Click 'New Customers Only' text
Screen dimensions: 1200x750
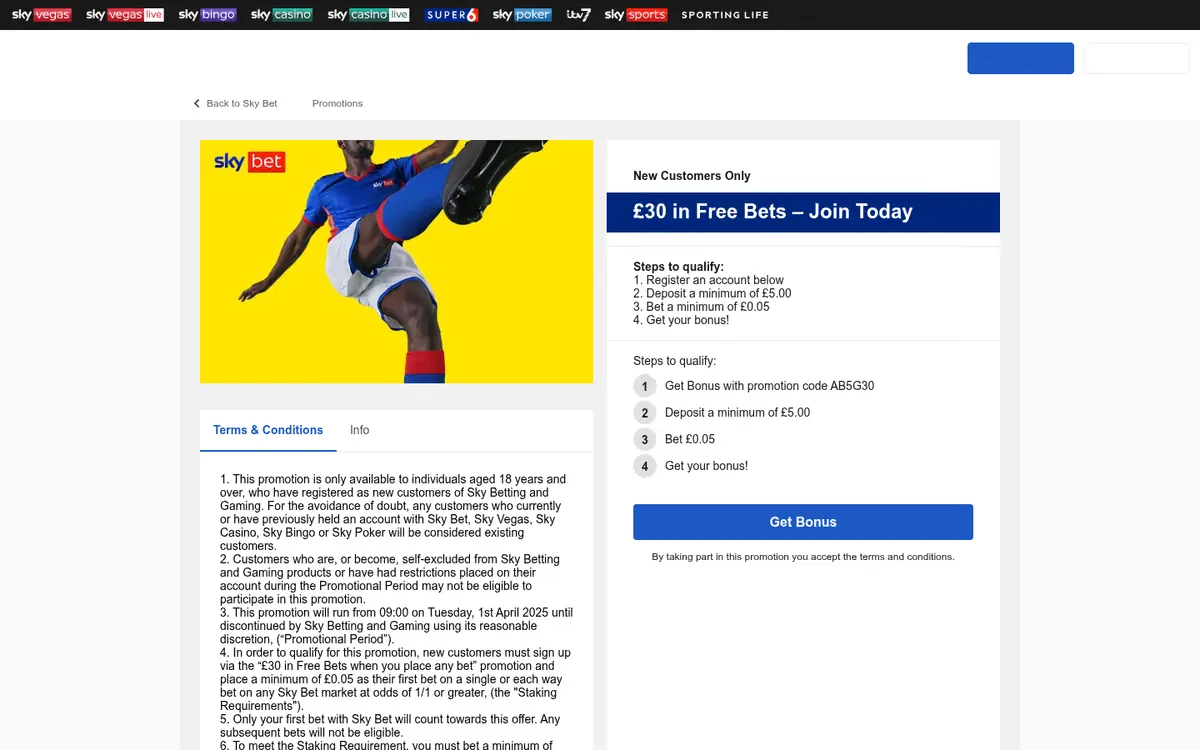tap(692, 176)
